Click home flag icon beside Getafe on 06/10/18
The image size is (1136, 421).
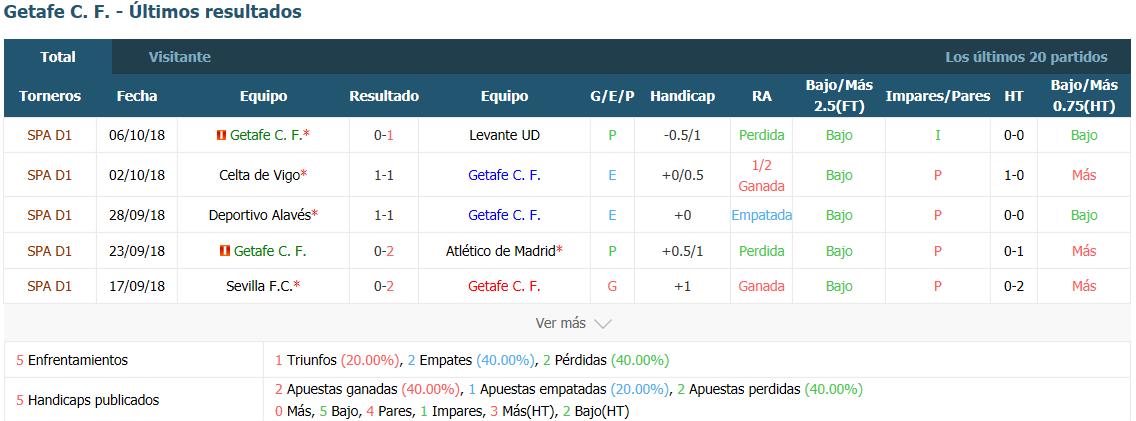[221, 136]
